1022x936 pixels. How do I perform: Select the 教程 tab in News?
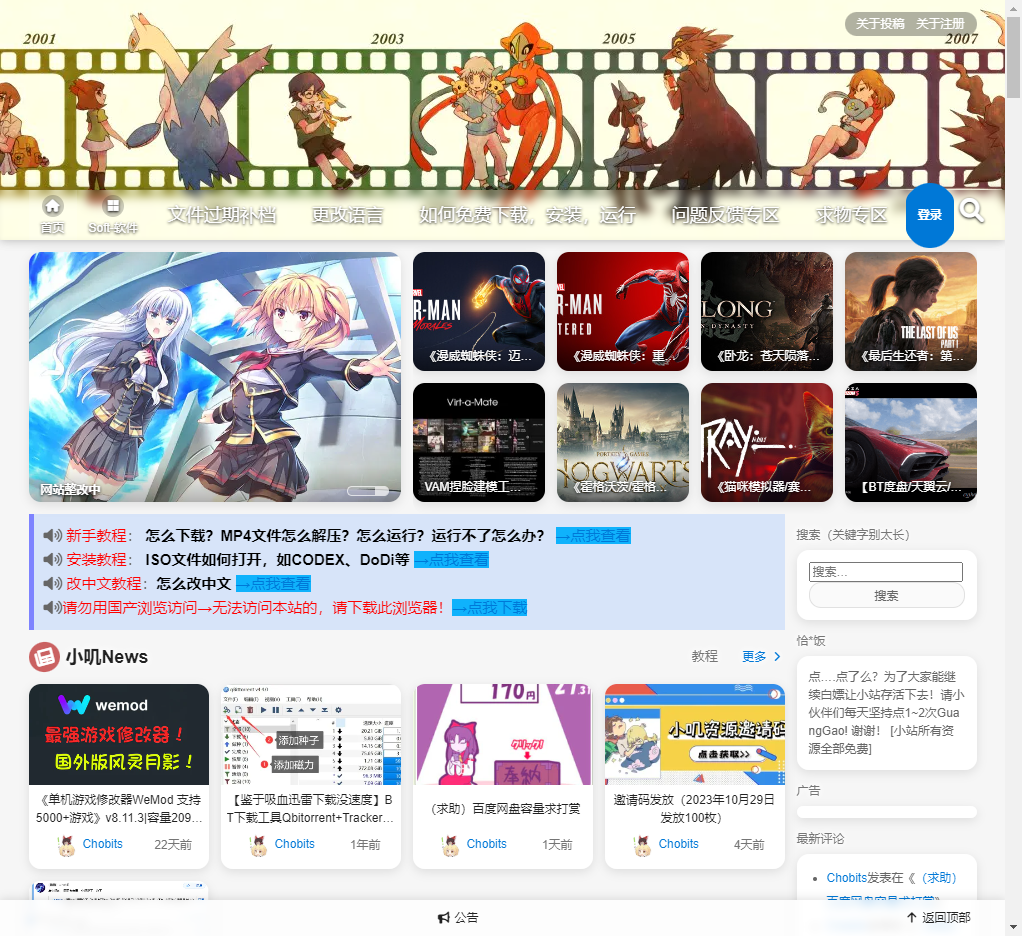[x=705, y=656]
